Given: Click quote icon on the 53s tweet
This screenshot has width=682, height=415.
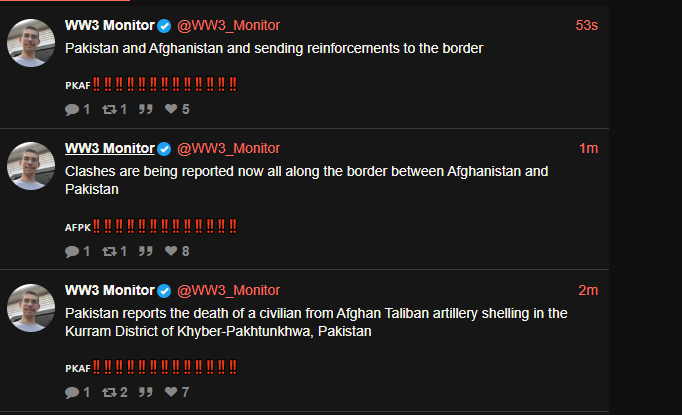Looking at the screenshot, I should point(146,109).
